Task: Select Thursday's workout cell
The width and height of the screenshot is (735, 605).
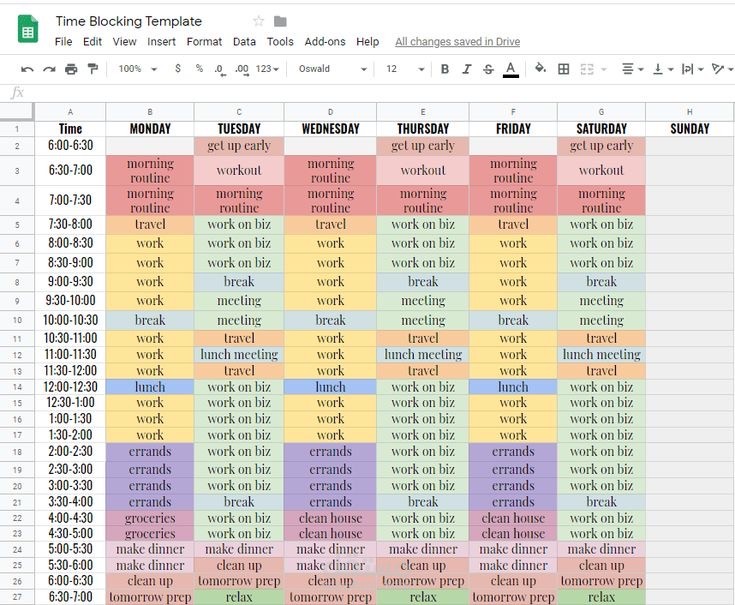Action: tap(423, 171)
